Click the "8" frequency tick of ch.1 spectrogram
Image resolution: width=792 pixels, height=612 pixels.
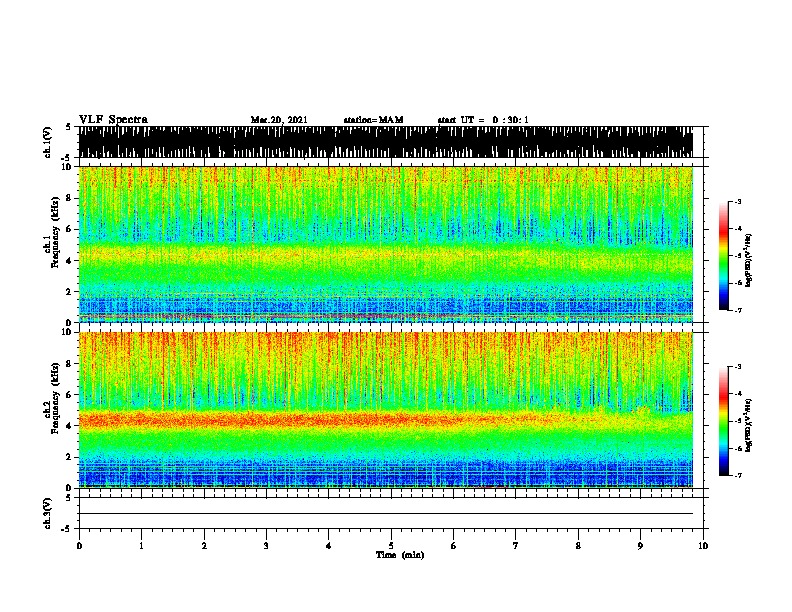70,198
